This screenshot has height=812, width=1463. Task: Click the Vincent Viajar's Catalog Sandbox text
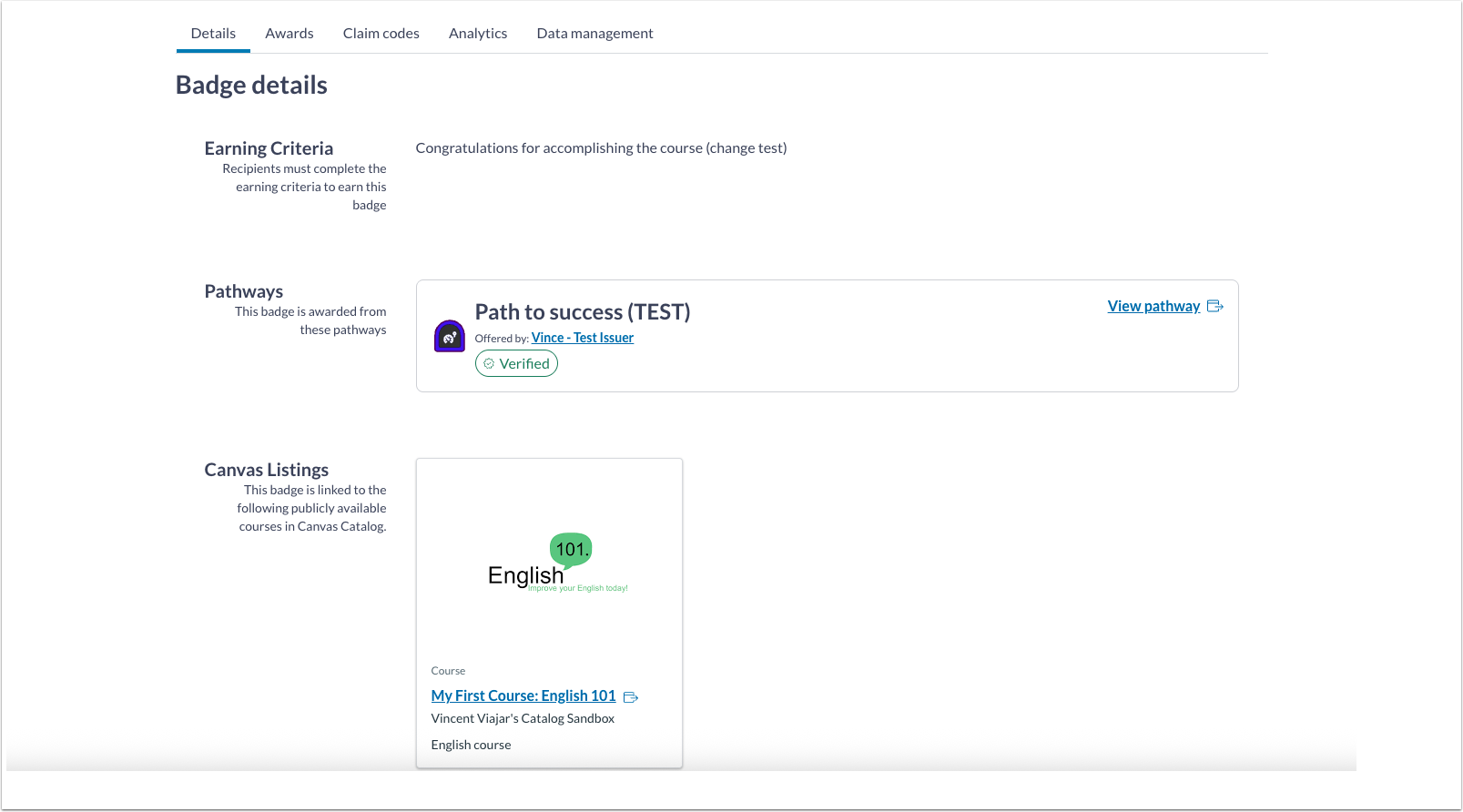click(523, 718)
